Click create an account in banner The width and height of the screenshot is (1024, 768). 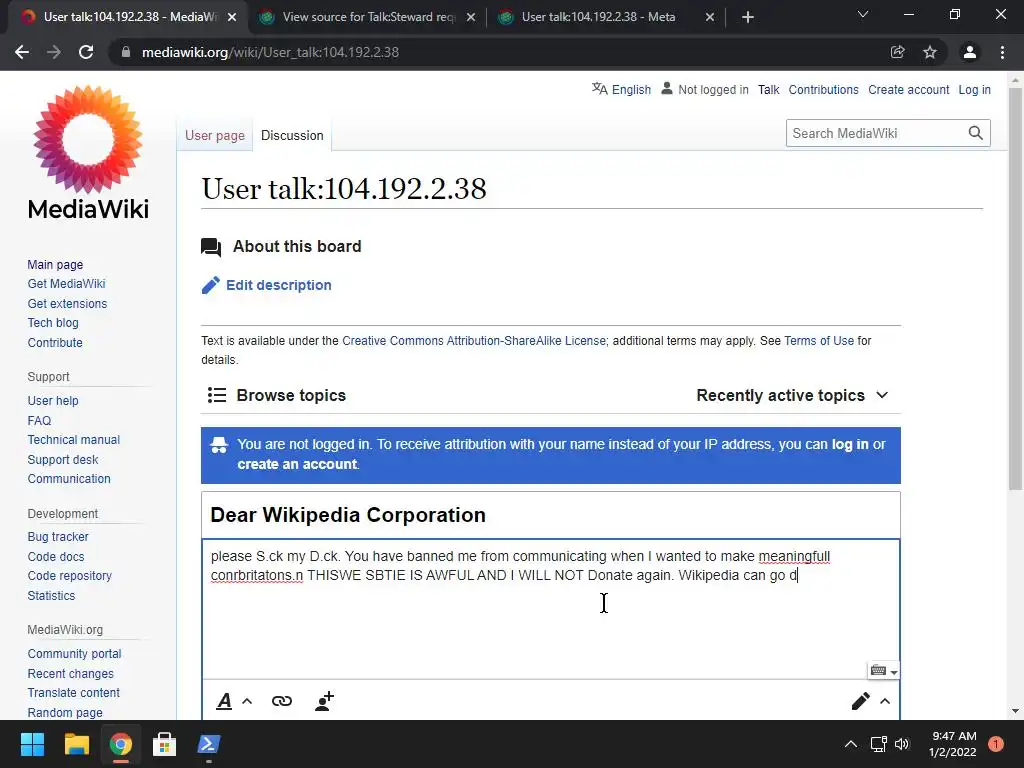pos(297,464)
